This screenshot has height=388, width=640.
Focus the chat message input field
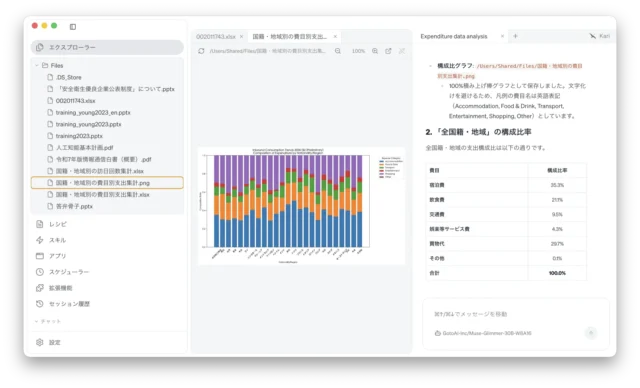coord(515,314)
